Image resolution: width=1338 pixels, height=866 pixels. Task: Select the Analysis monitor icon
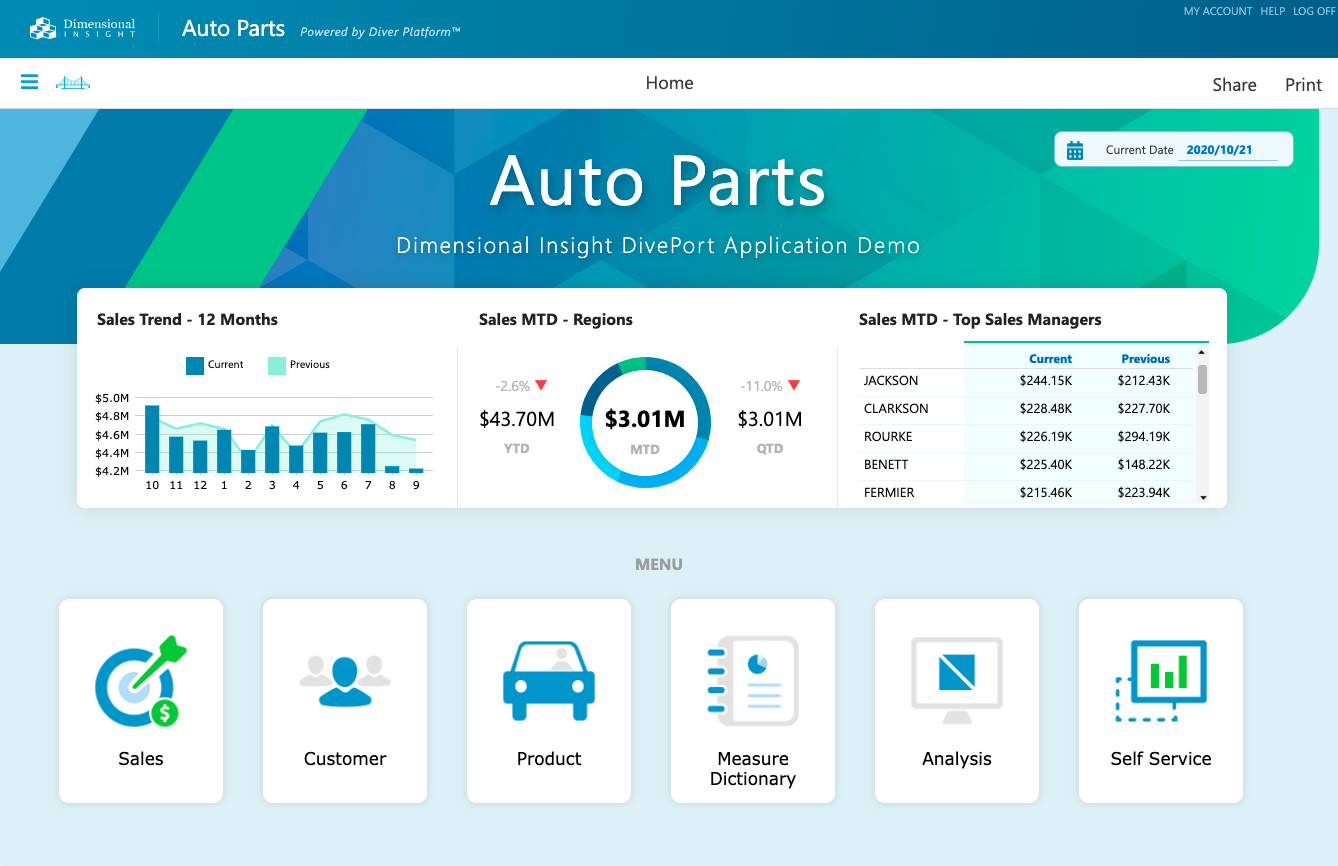pyautogui.click(x=956, y=681)
